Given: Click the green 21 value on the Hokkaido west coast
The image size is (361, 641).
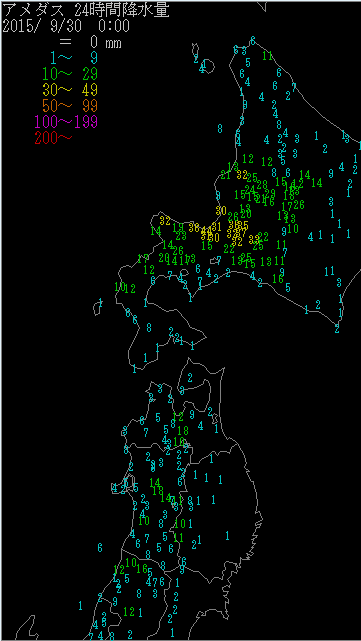Looking at the screenshot, I should tap(226, 175).
